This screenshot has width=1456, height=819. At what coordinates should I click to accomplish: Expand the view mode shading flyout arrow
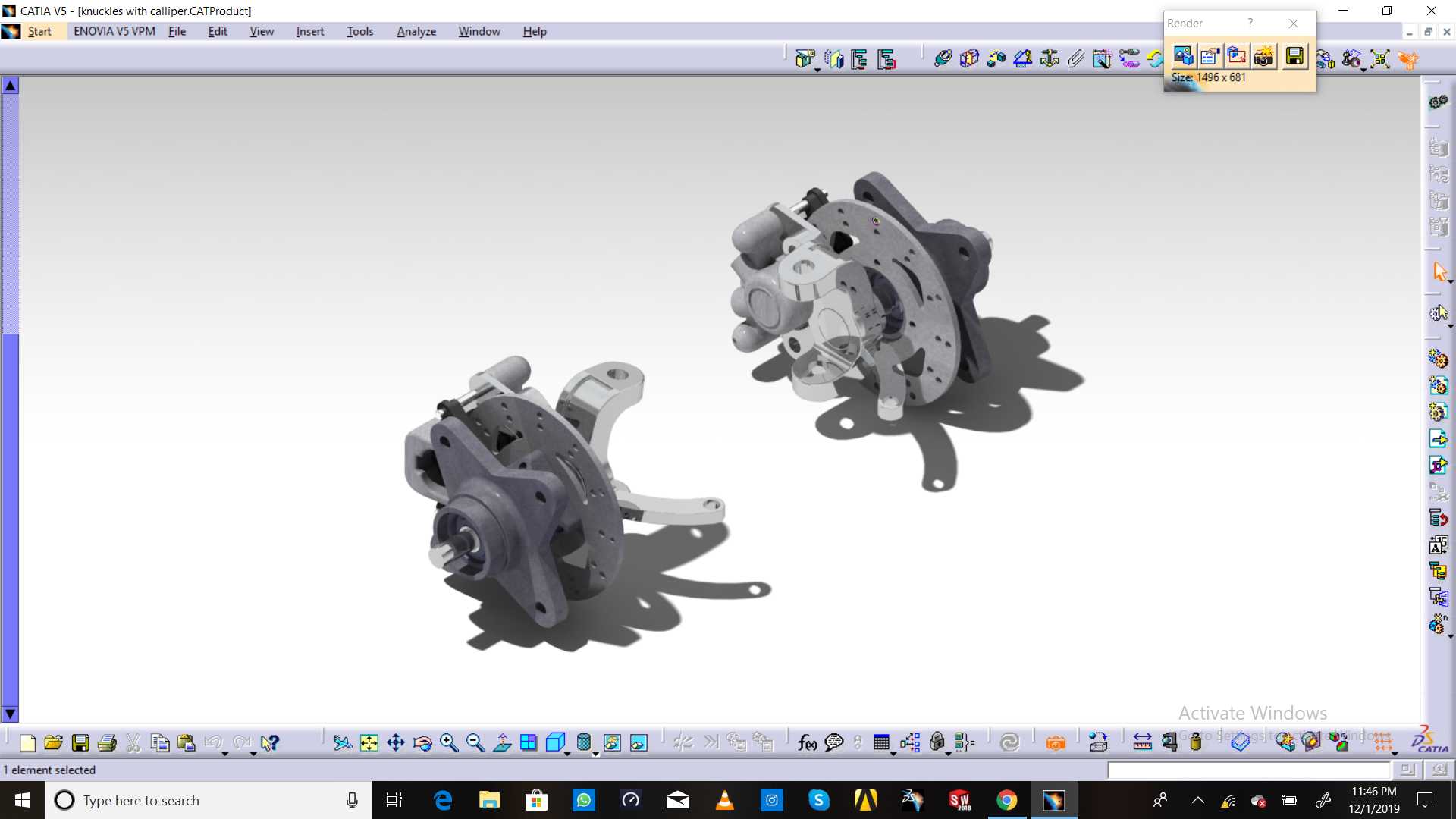coord(595,754)
